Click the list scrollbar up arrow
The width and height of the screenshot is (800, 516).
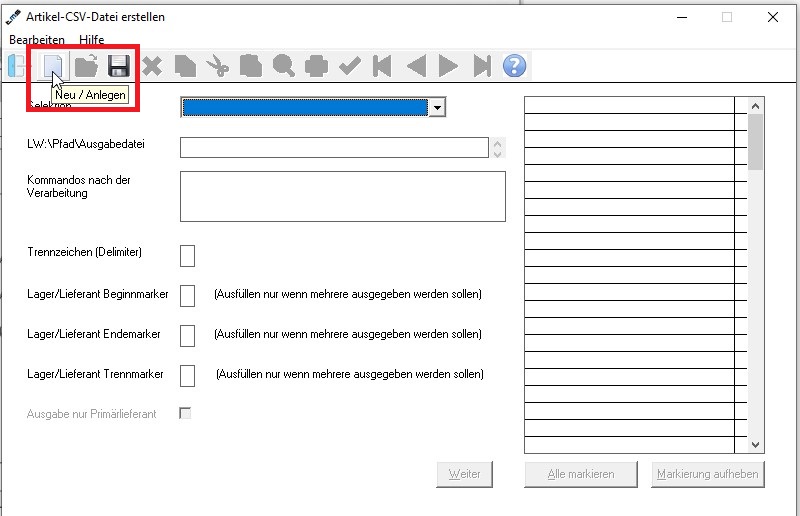756,106
